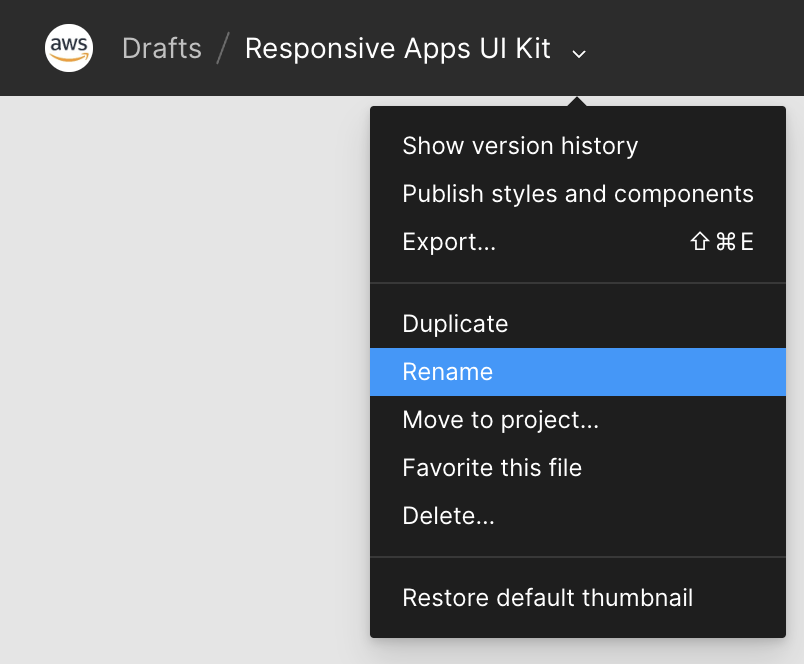This screenshot has width=804, height=664.
Task: Click the AWS logo avatar in the toolbar
Action: (67, 47)
